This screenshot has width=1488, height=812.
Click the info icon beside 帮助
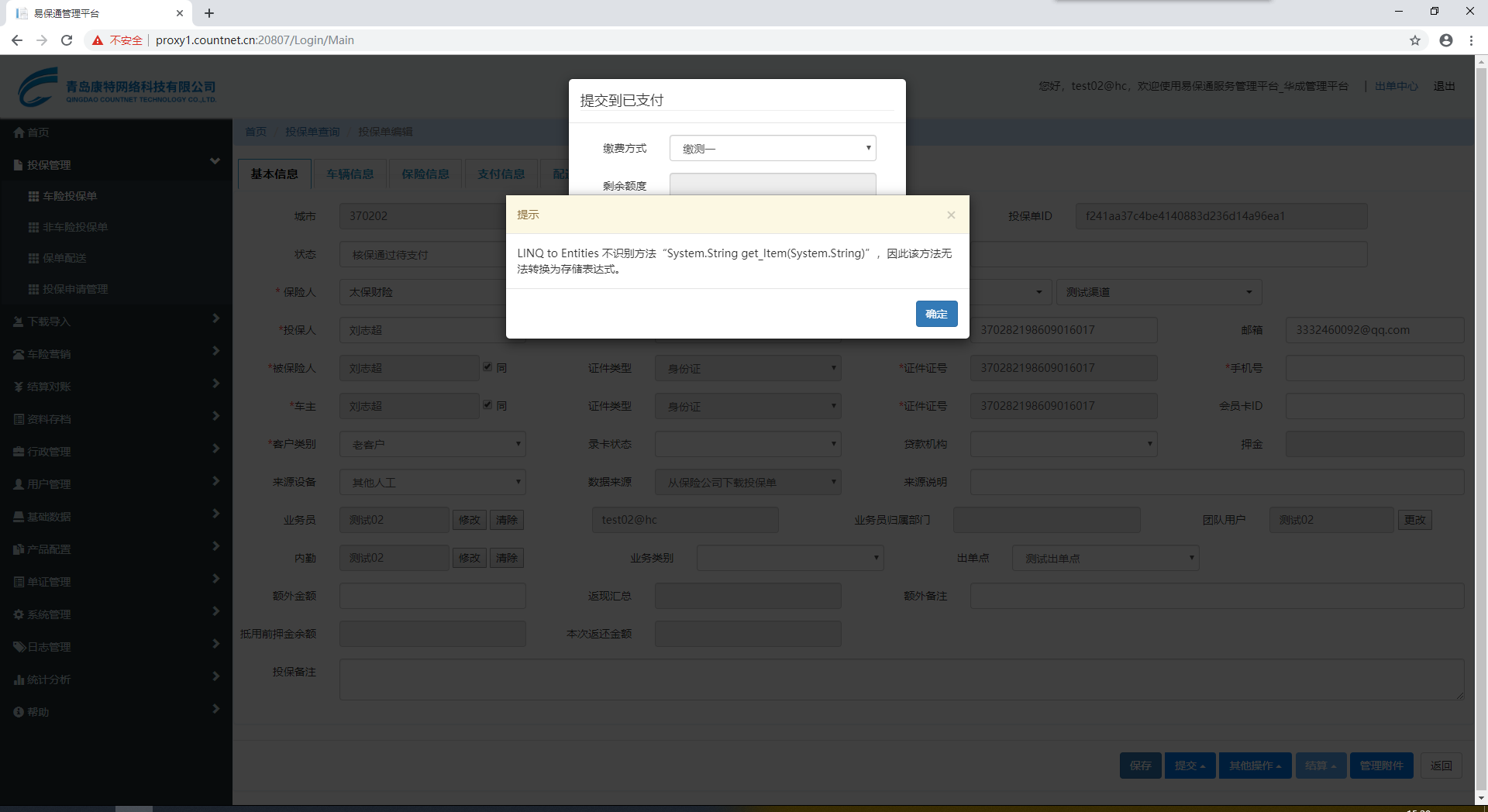click(19, 712)
